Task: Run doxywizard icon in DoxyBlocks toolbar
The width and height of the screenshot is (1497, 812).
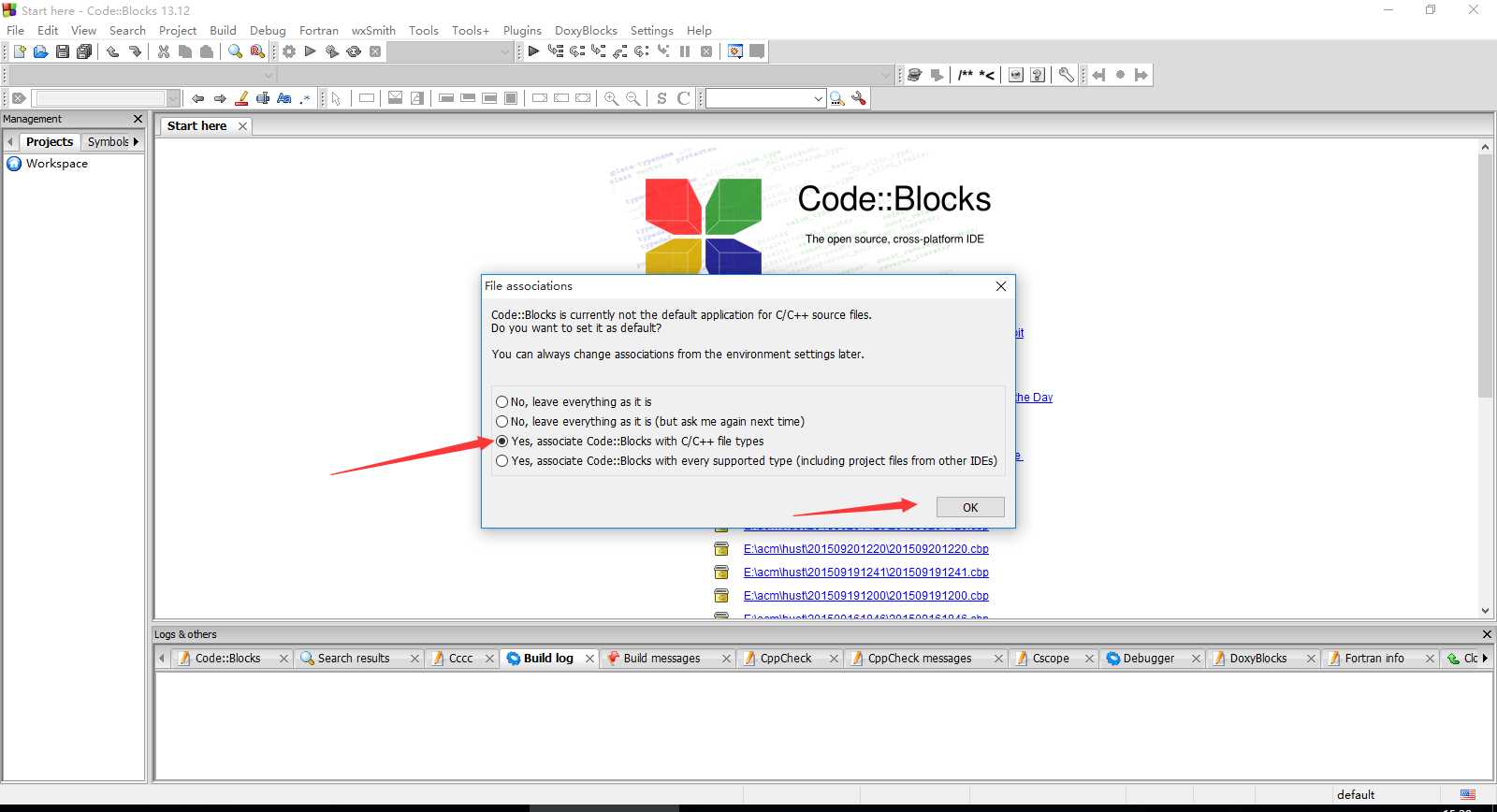Action: point(914,75)
